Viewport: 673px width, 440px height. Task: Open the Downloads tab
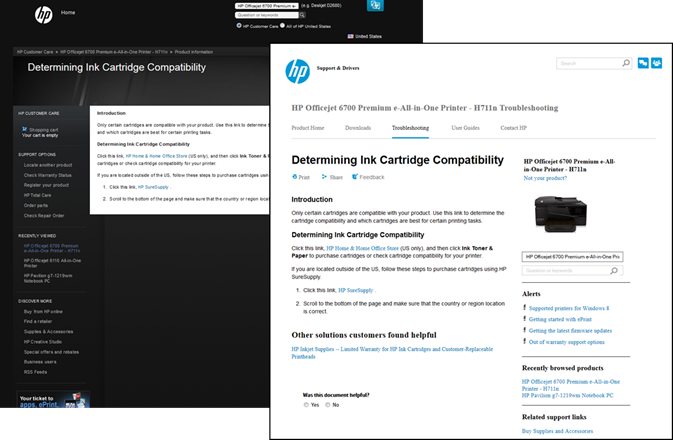click(358, 128)
